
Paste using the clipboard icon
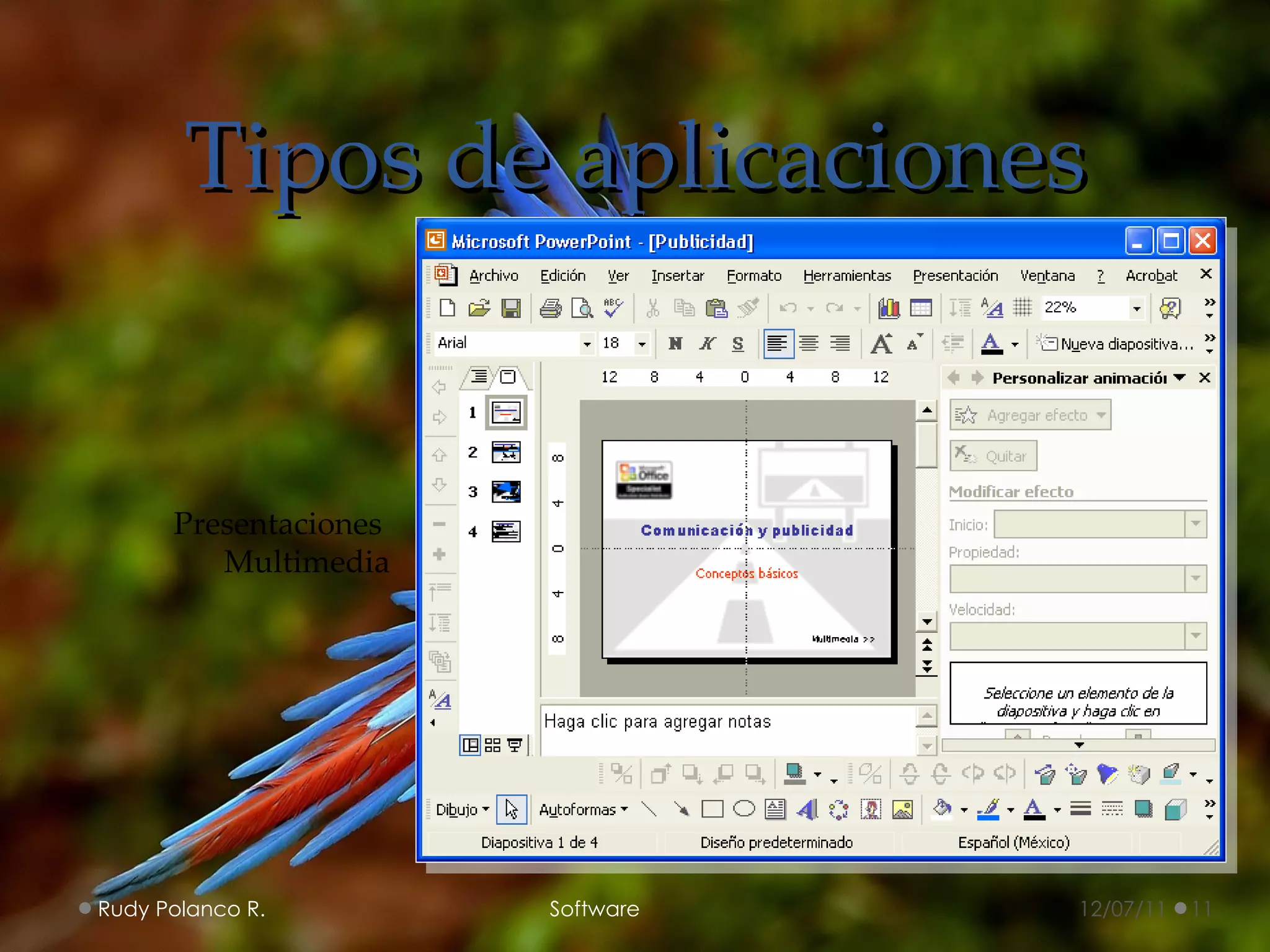[x=716, y=307]
